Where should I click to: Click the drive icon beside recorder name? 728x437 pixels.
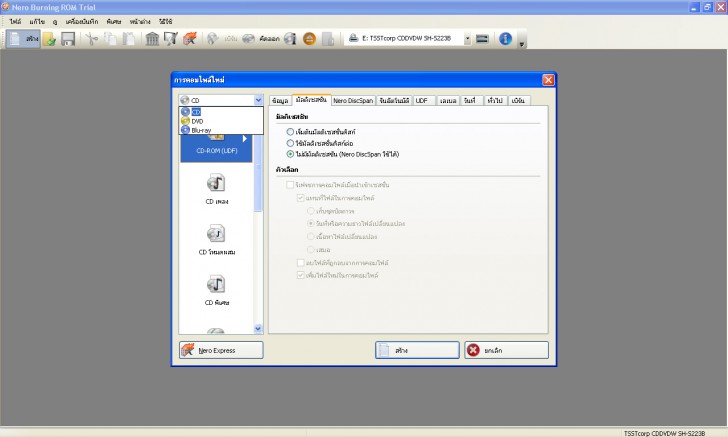(353, 38)
